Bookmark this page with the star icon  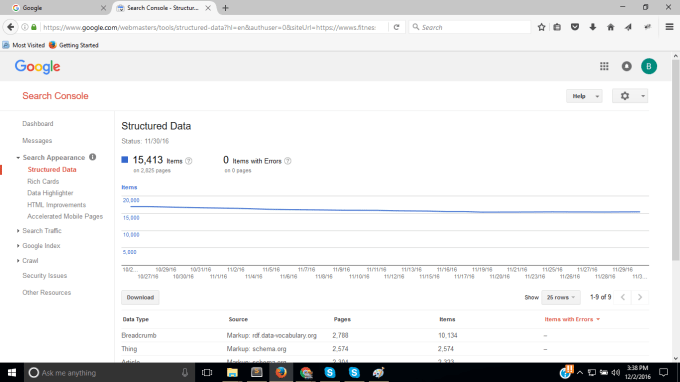pyautogui.click(x=541, y=27)
